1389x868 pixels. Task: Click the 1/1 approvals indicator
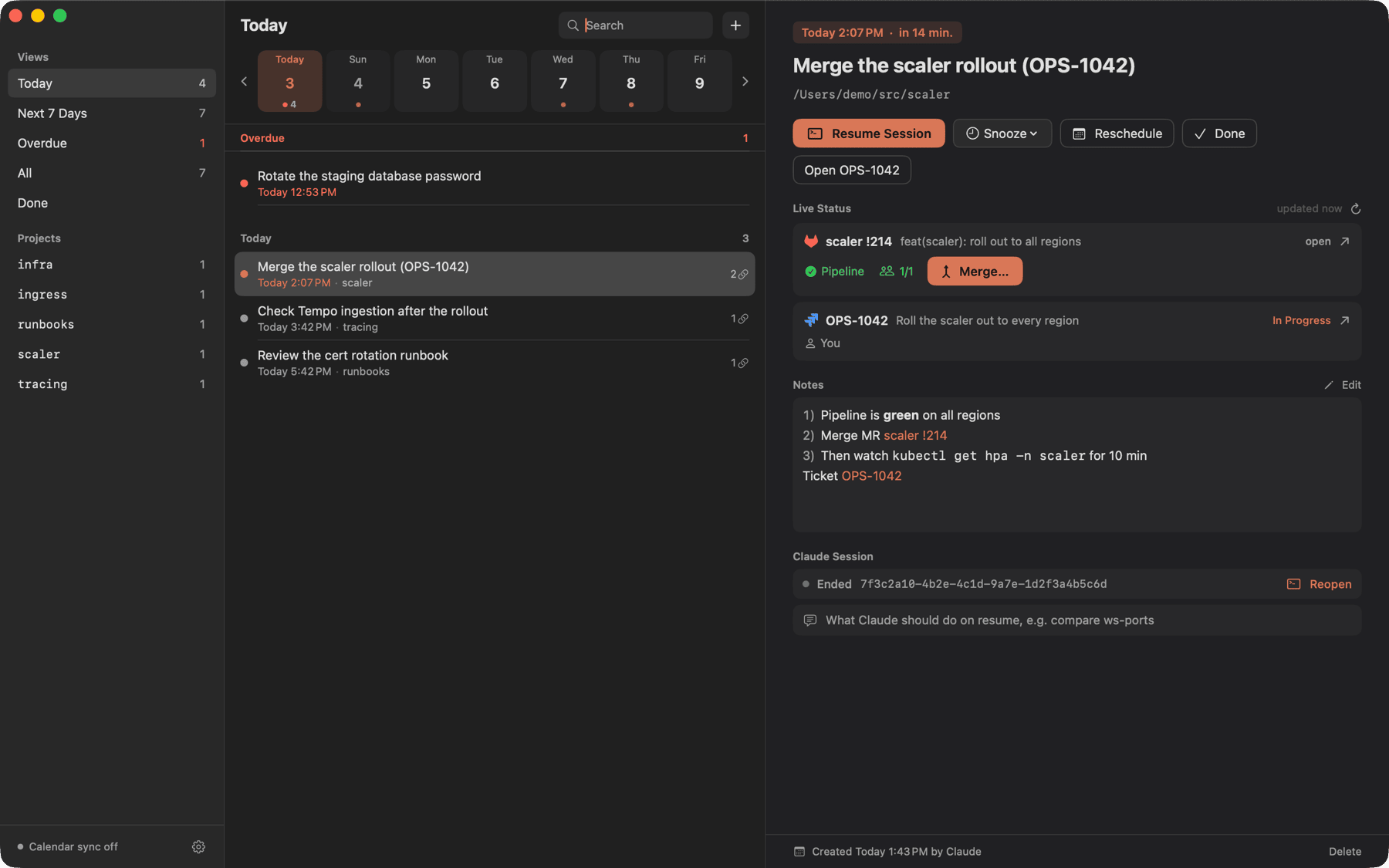897,272
